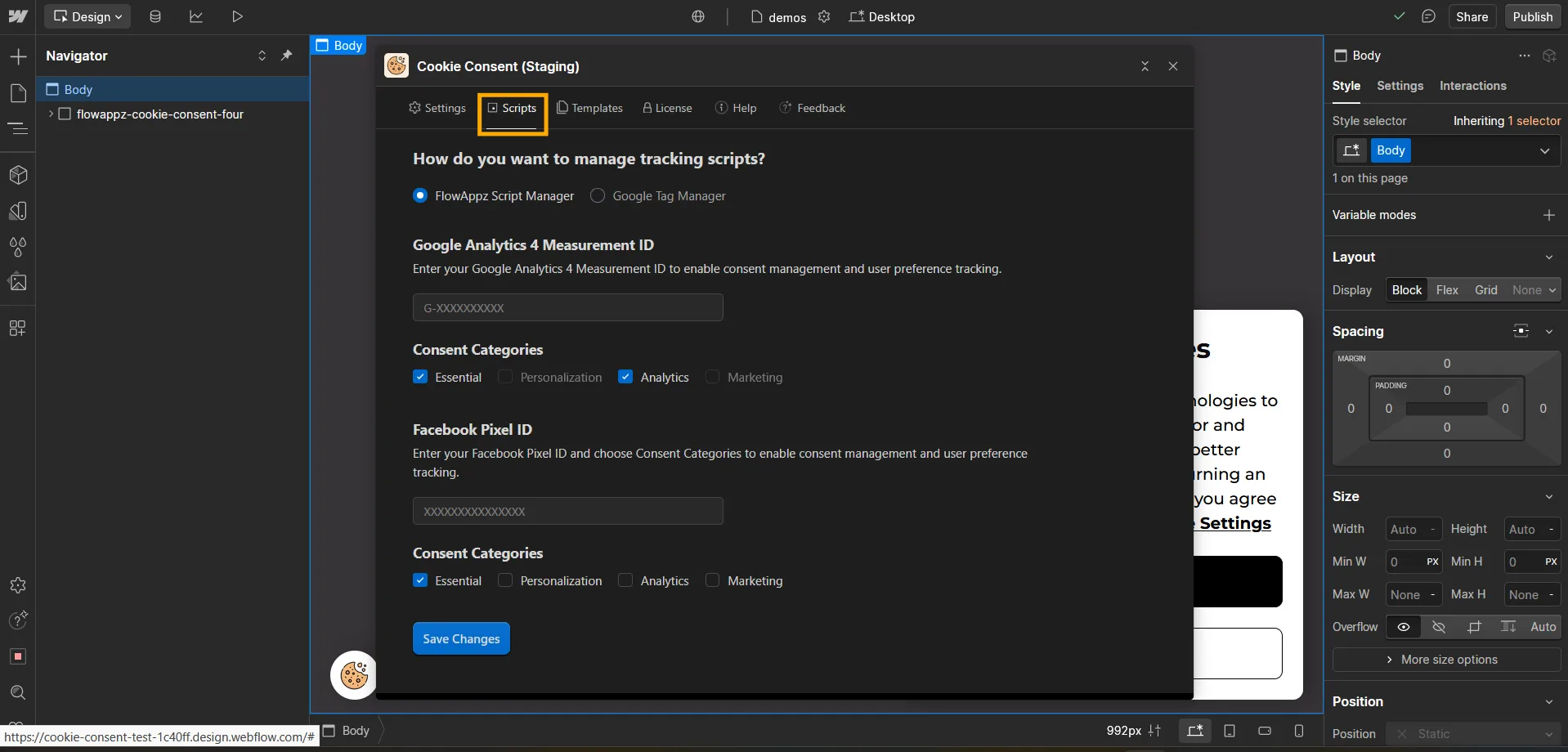This screenshot has width=1568, height=752.
Task: Open the Body style selector dropdown
Action: pos(1544,150)
